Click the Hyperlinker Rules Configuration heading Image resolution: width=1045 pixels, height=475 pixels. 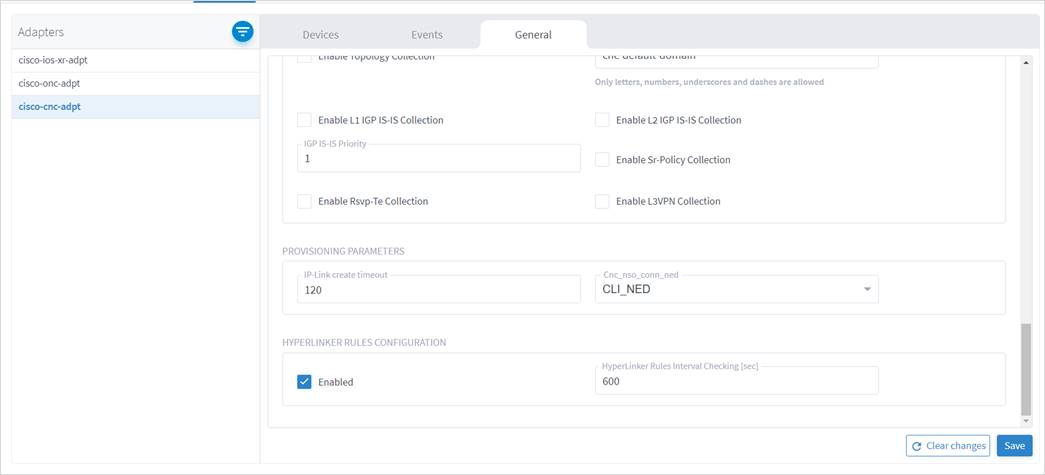[x=364, y=342]
